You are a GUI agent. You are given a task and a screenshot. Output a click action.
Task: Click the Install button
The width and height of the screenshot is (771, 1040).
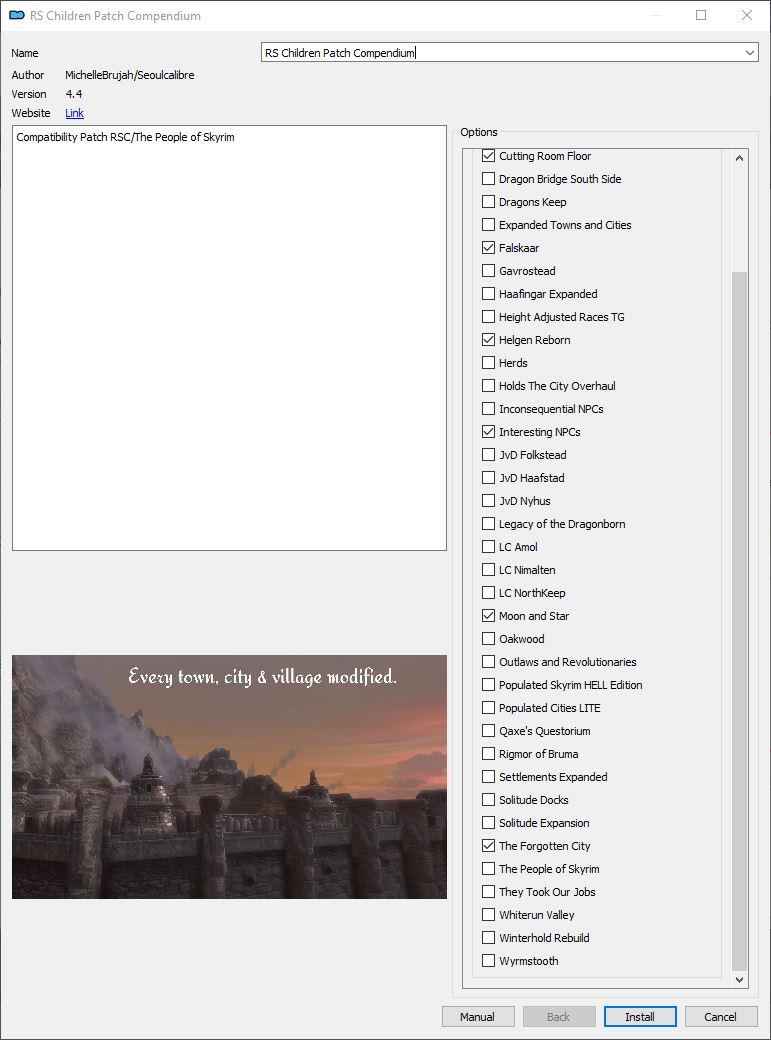click(640, 1017)
